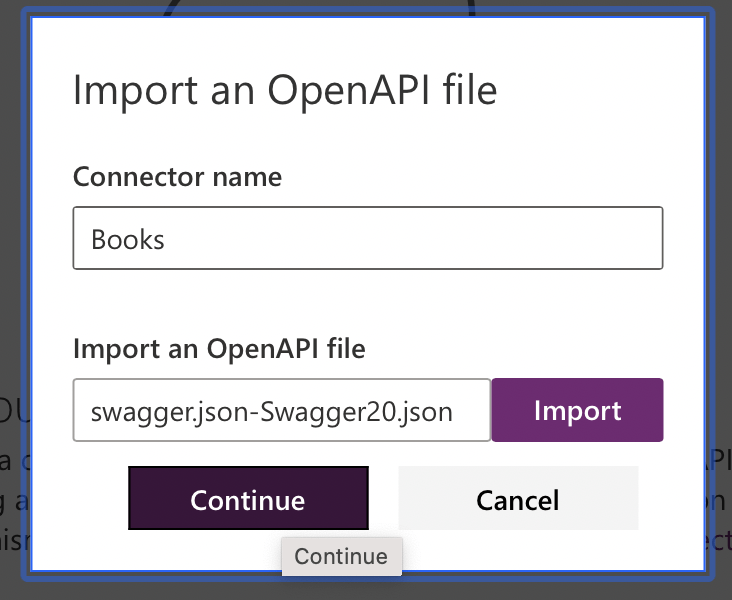This screenshot has height=600, width=732.
Task: Focus the swagger.json-Swagger20.json file field
Action: click(281, 410)
